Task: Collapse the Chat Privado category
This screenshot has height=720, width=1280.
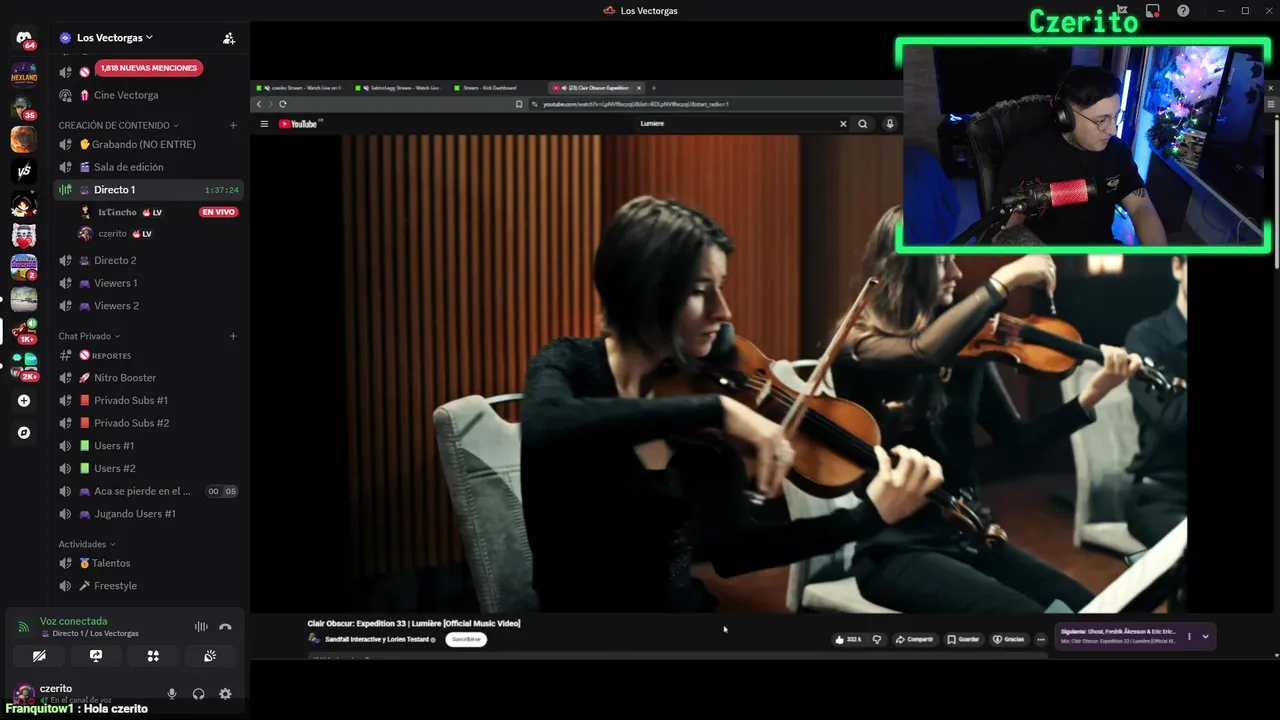Action: (x=89, y=336)
